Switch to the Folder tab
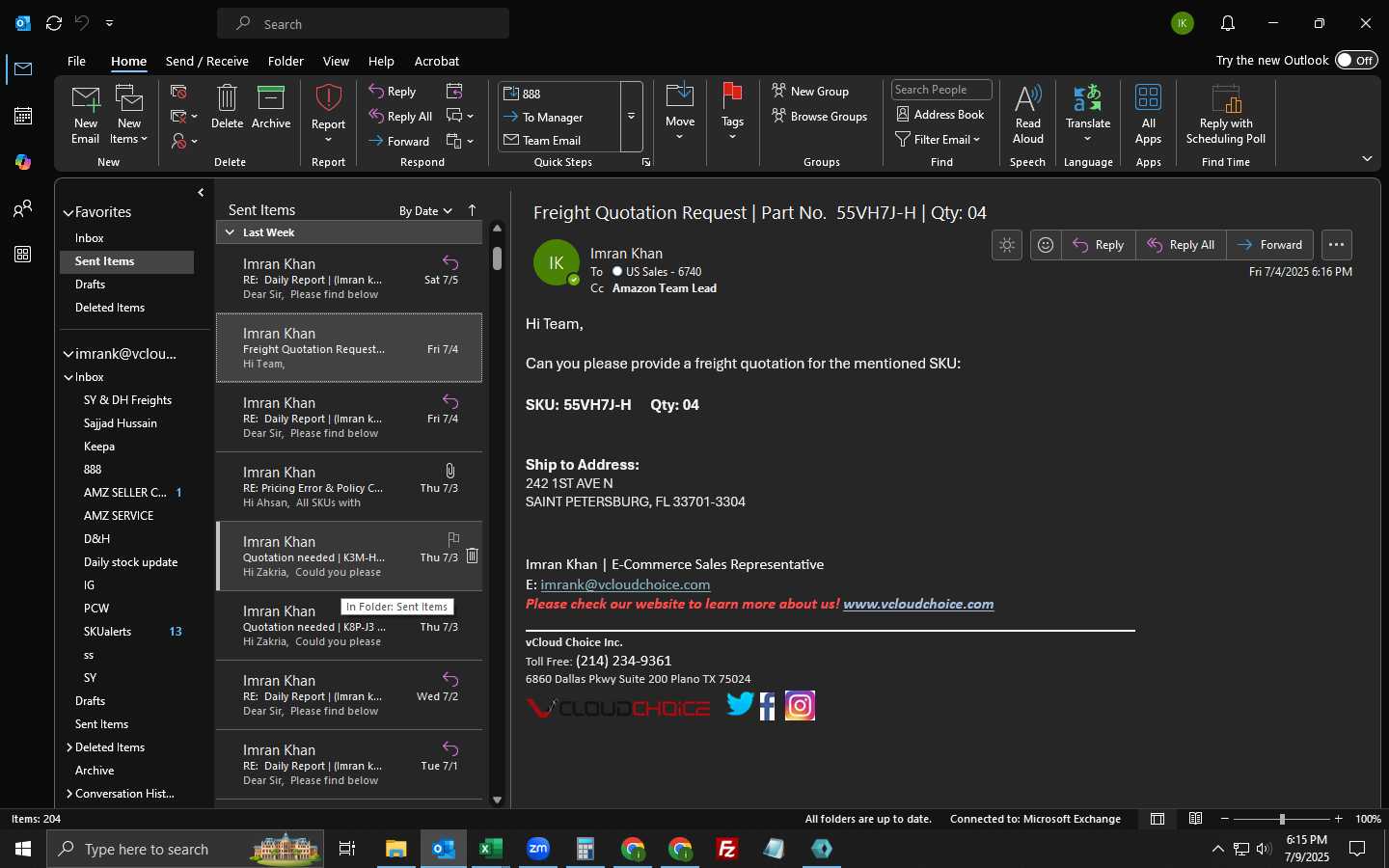 coord(286,61)
